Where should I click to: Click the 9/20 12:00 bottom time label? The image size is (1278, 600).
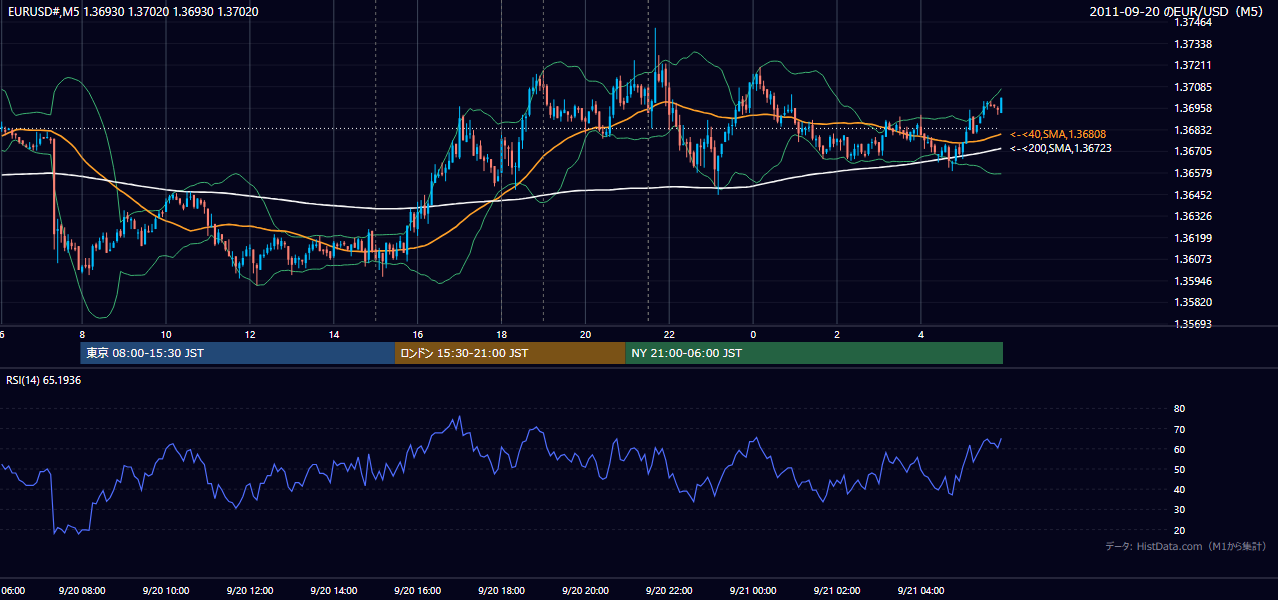click(250, 591)
